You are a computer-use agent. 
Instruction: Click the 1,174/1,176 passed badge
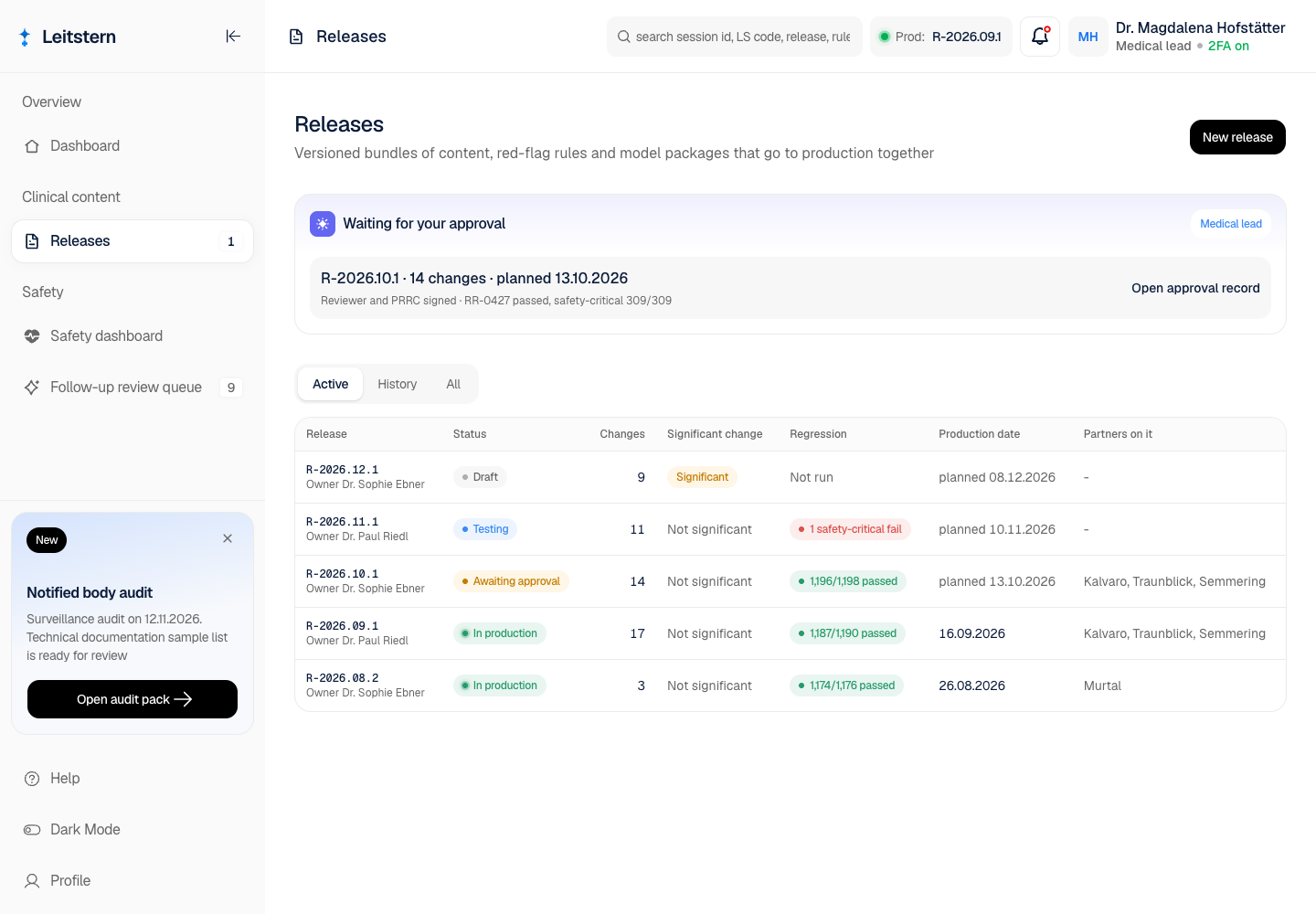[x=846, y=685]
